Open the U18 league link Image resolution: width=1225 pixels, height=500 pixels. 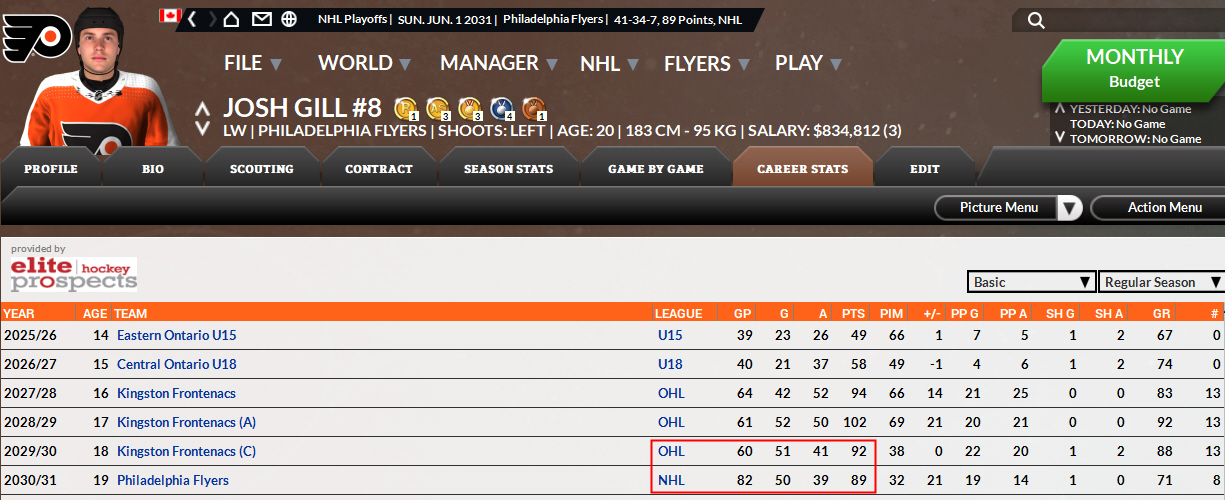tap(670, 364)
